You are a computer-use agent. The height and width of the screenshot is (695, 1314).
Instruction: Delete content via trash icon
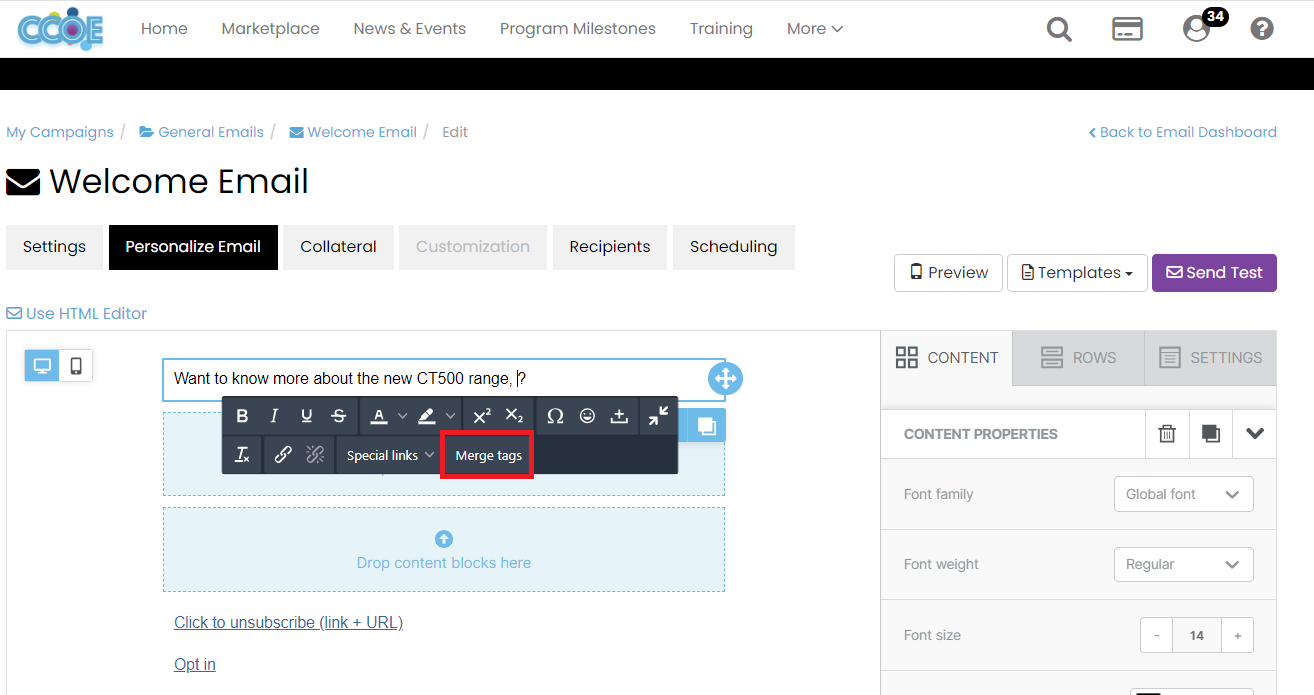click(x=1167, y=434)
